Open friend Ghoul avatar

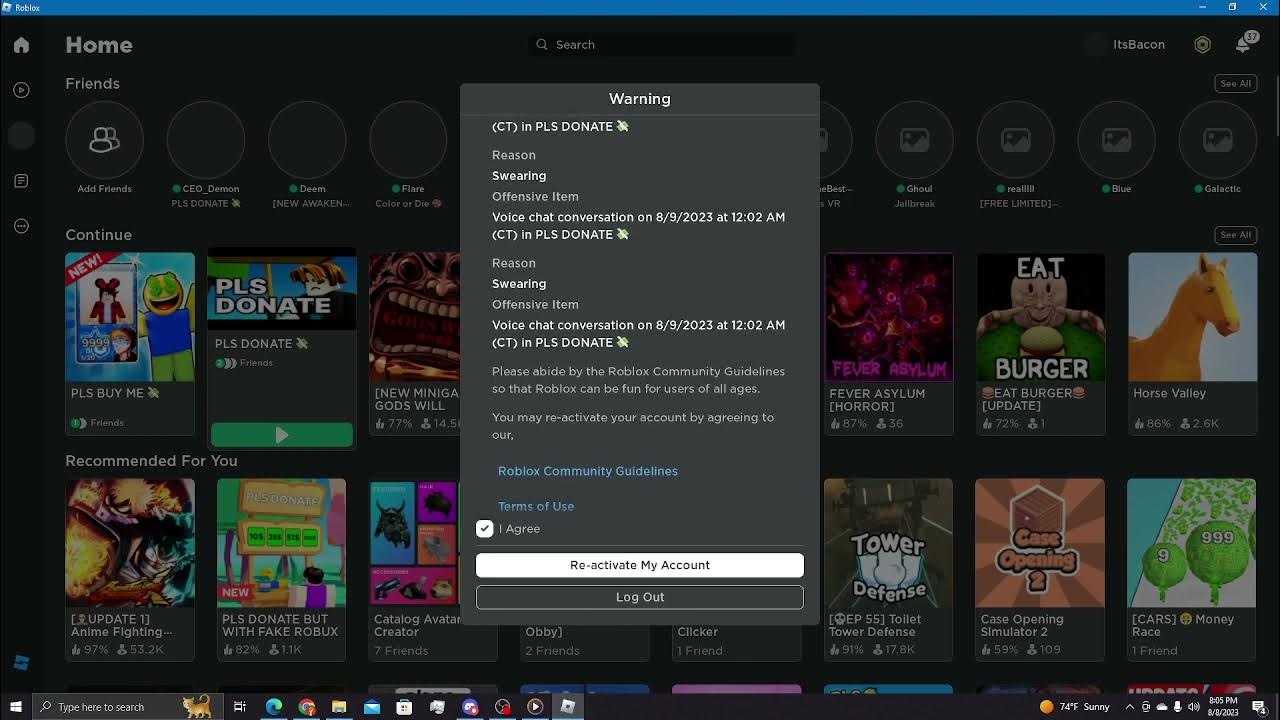tap(914, 140)
